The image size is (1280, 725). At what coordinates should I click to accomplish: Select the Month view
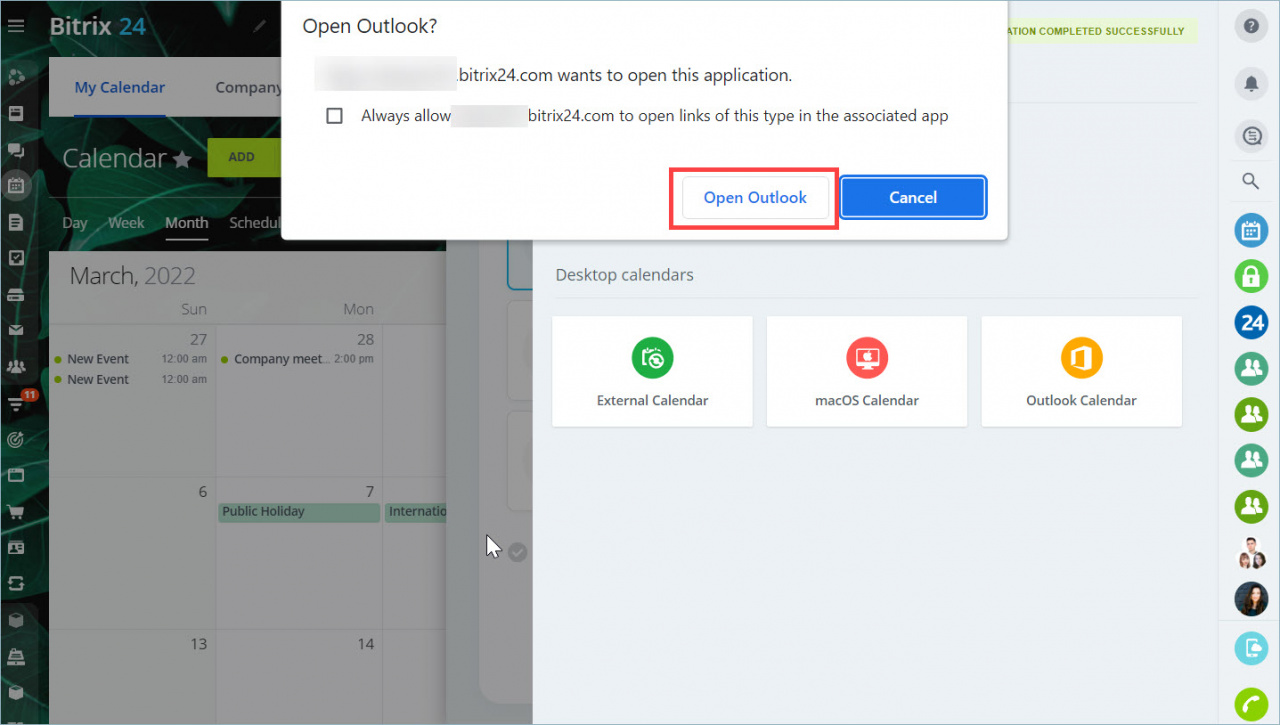tap(187, 223)
